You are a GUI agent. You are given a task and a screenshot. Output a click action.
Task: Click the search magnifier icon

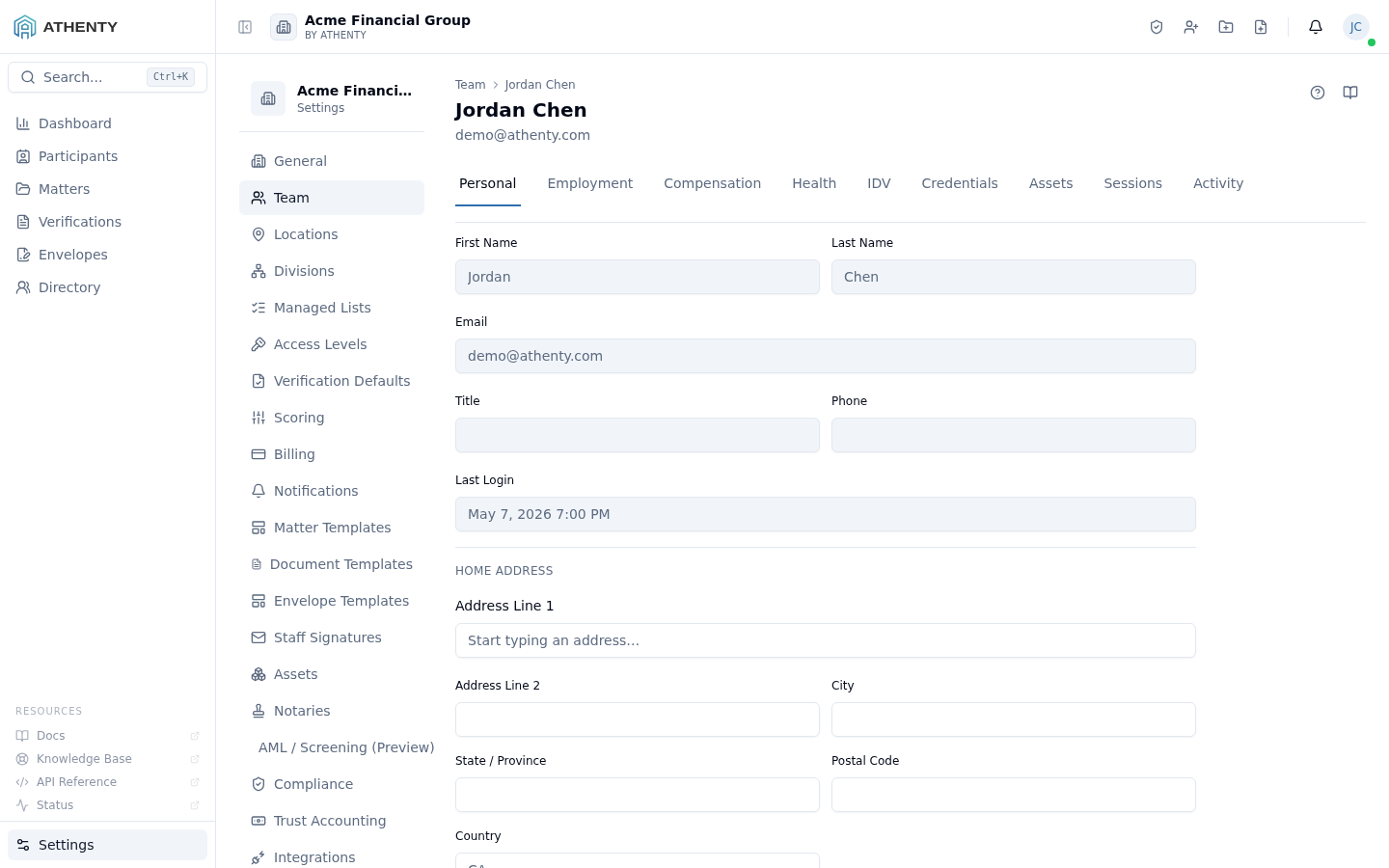pyautogui.click(x=28, y=77)
